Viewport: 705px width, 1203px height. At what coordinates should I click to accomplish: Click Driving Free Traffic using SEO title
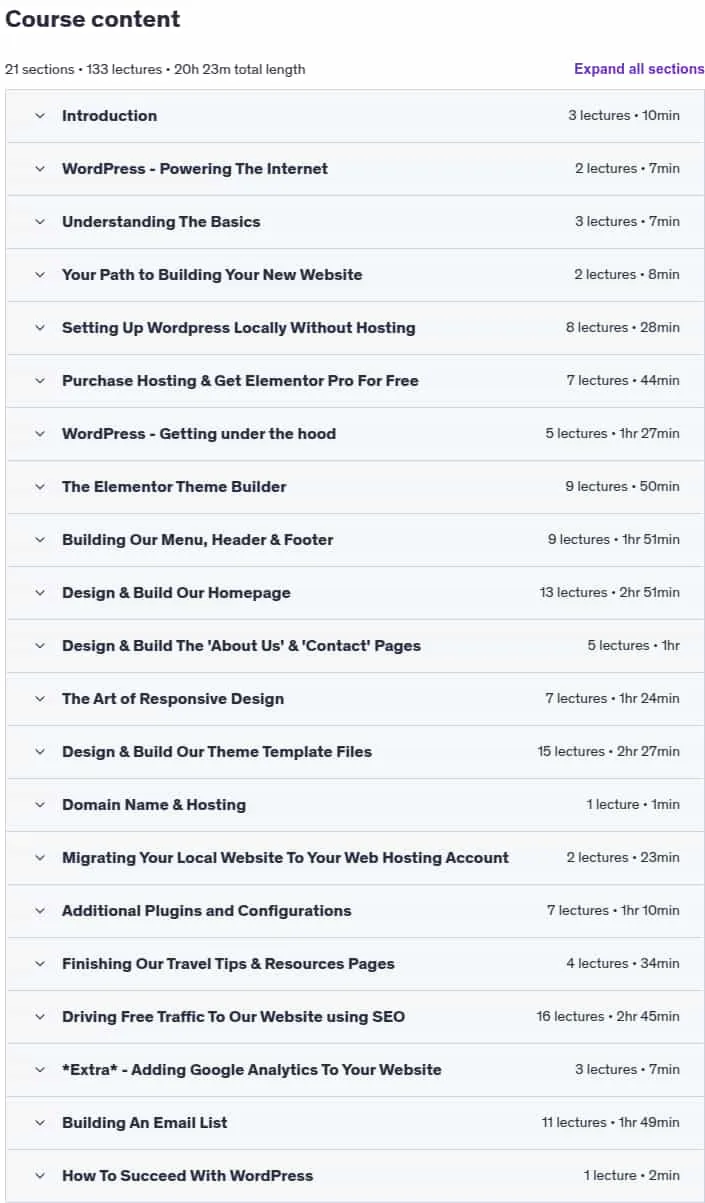click(233, 1017)
